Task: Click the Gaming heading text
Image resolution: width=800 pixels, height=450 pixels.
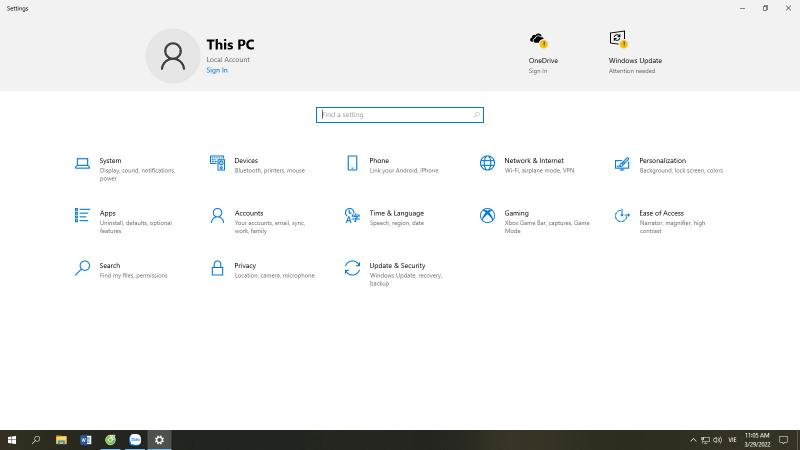Action: (x=516, y=213)
